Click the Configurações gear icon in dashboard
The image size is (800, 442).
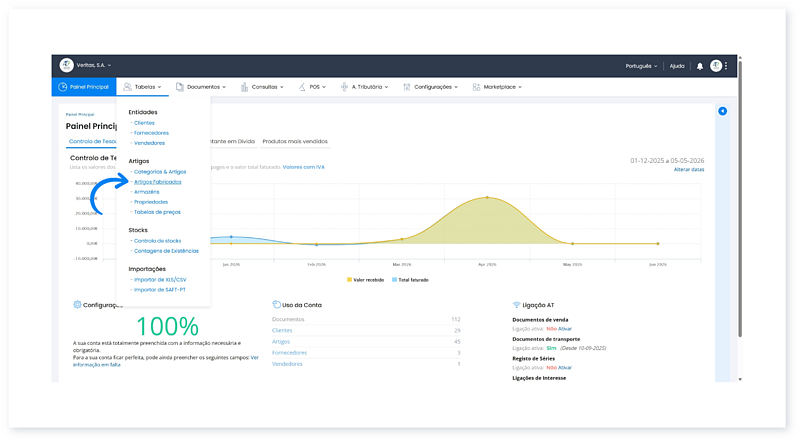pyautogui.click(x=77, y=305)
